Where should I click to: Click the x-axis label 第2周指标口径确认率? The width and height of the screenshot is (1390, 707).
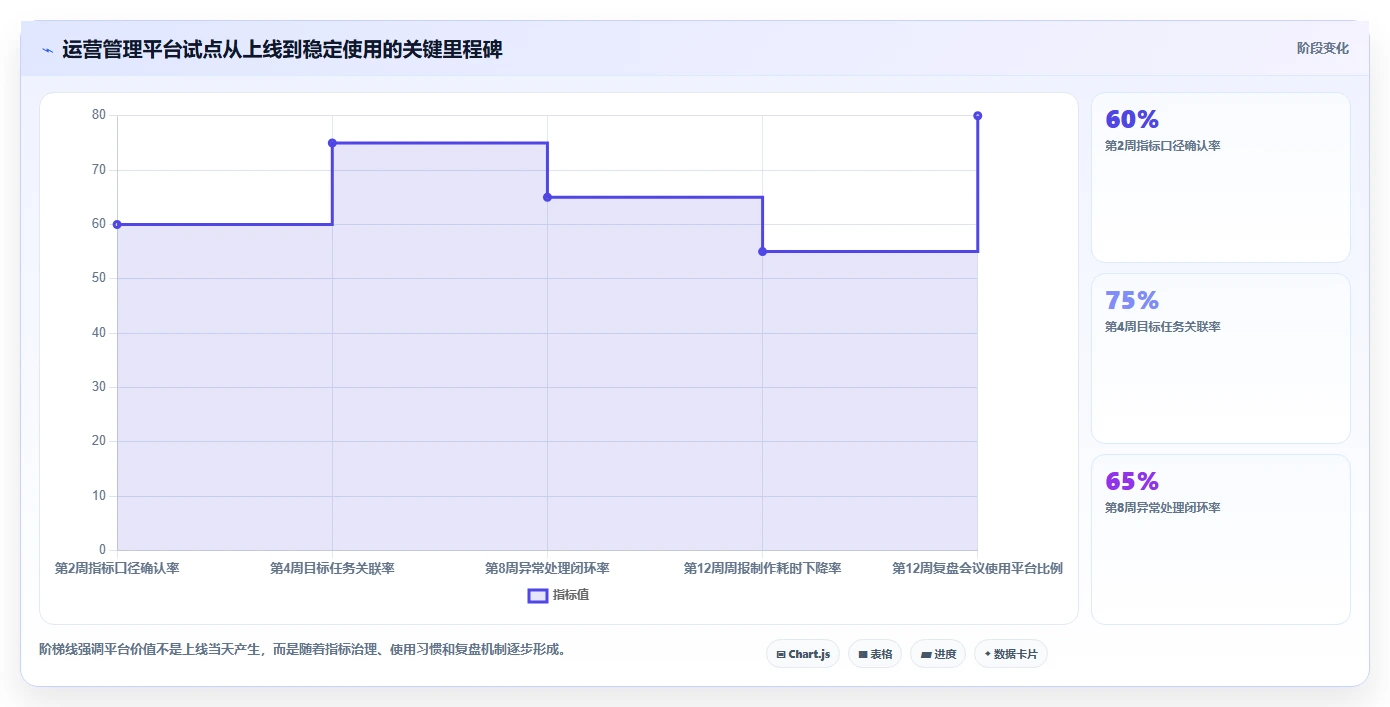pyautogui.click(x=117, y=568)
